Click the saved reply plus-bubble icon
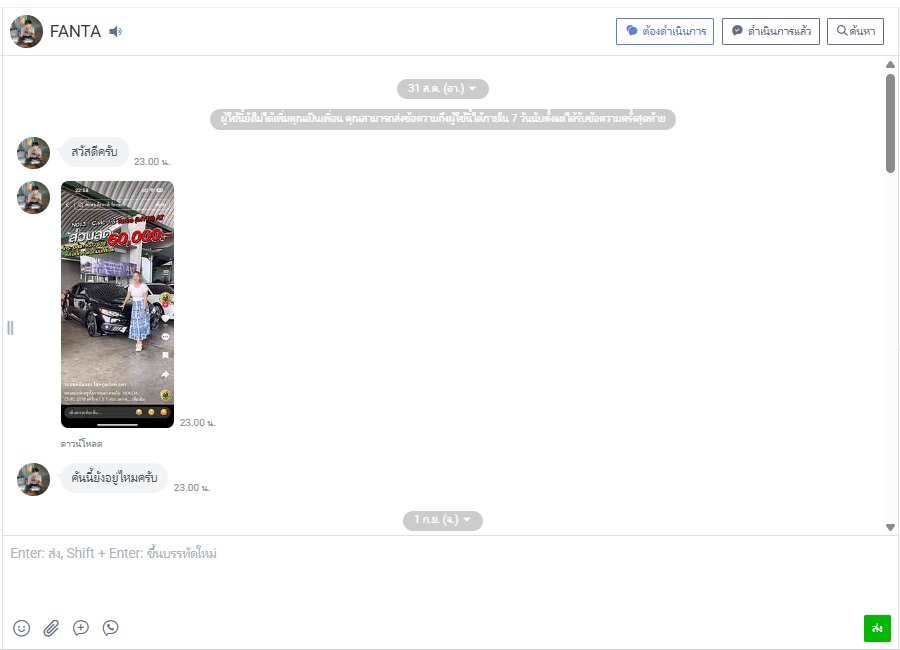This screenshot has height=650, width=900. point(81,628)
